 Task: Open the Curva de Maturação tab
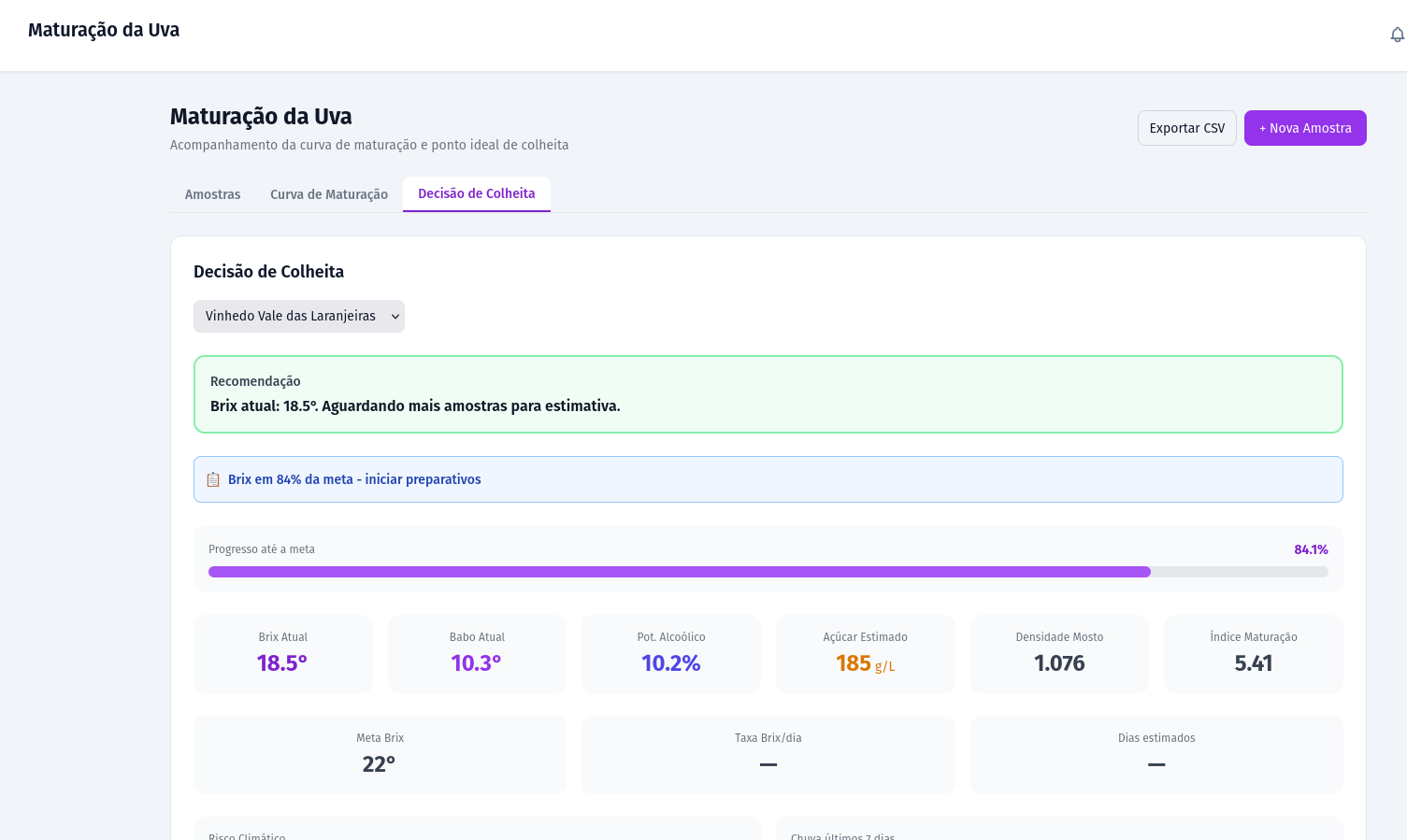coord(328,194)
